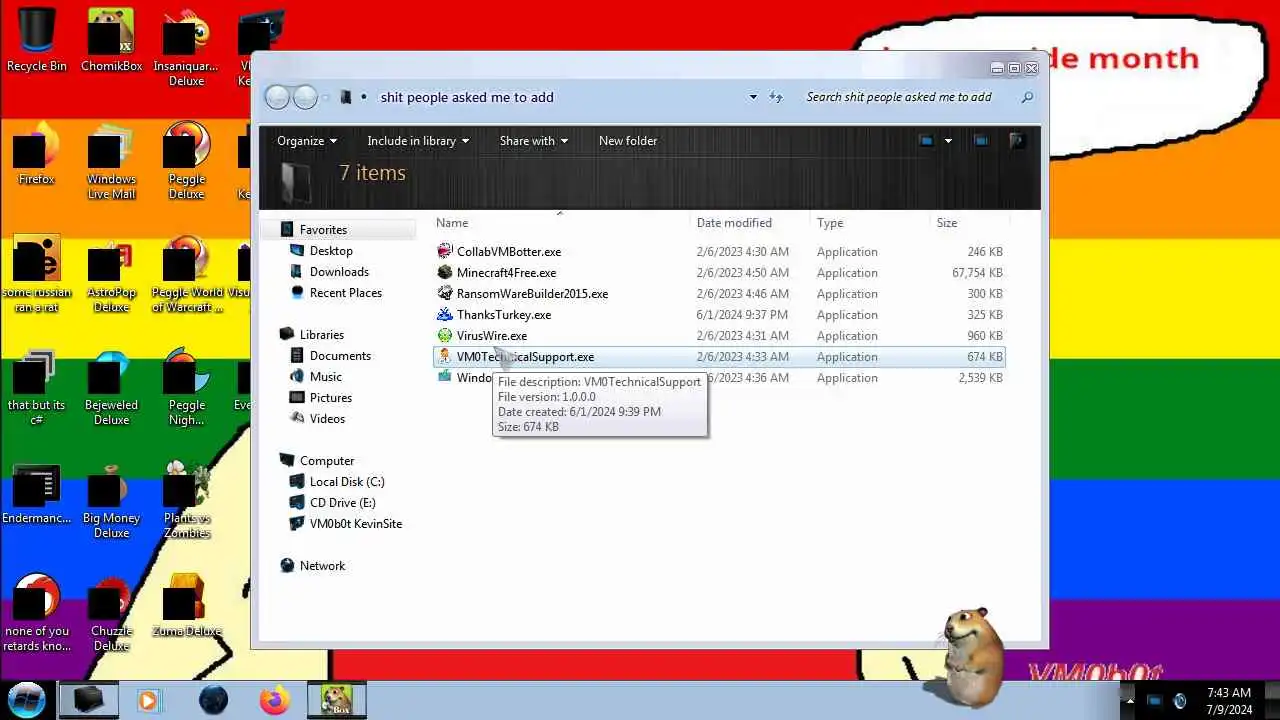Open the address bar history dropdown
This screenshot has width=1280, height=720.
[x=753, y=97]
